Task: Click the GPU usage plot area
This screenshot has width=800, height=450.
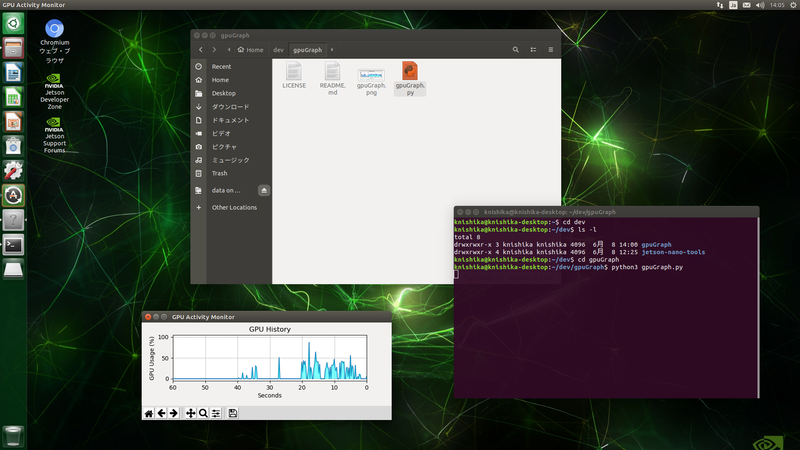Action: click(270, 357)
